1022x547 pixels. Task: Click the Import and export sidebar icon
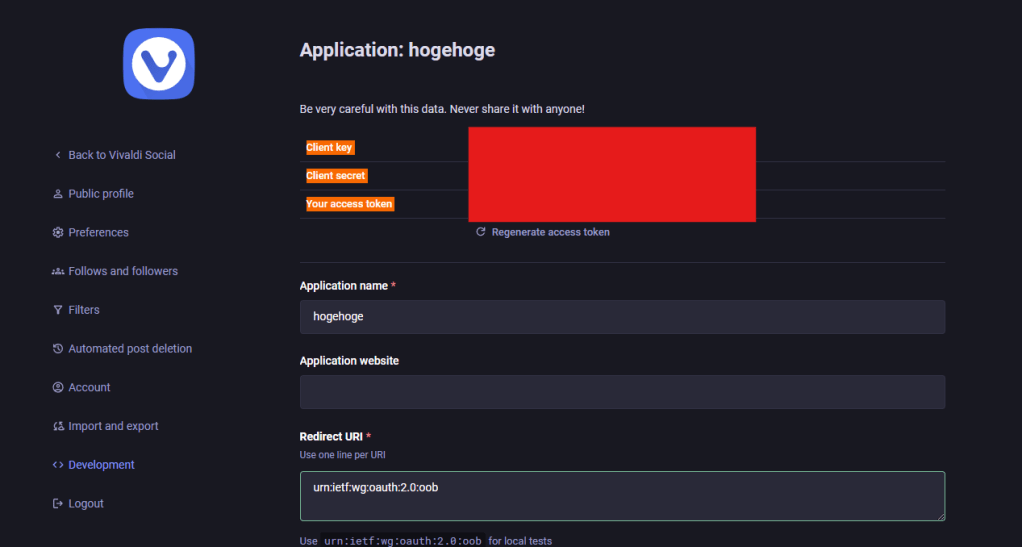(58, 427)
